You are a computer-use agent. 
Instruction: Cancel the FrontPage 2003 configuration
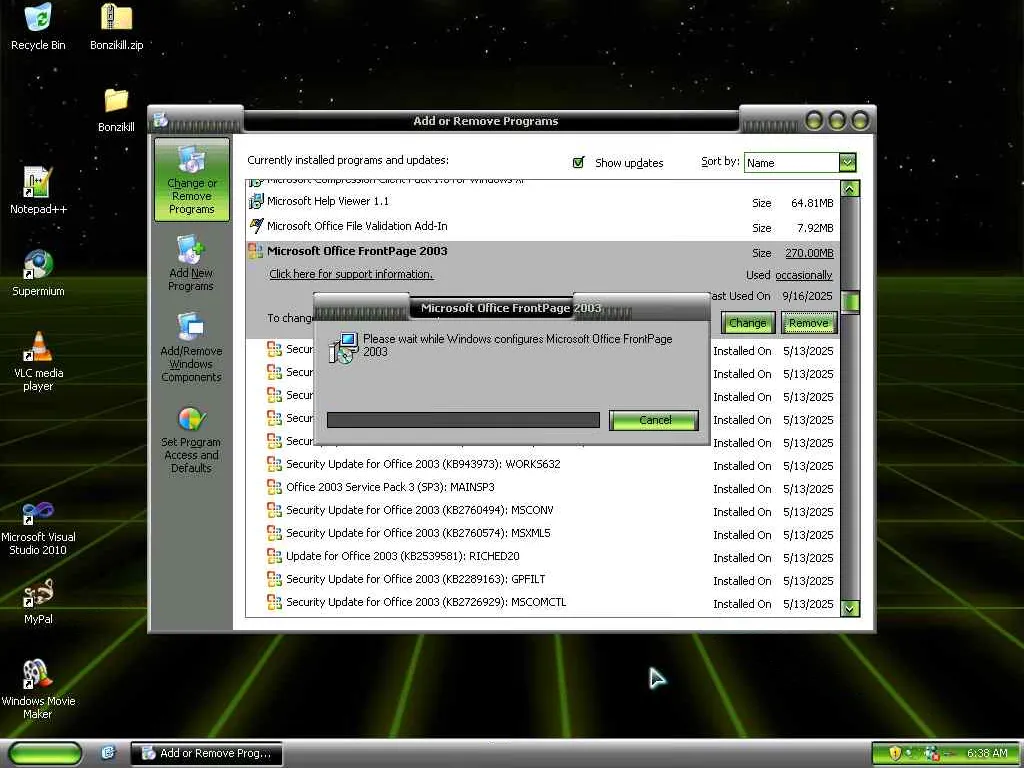click(x=654, y=420)
